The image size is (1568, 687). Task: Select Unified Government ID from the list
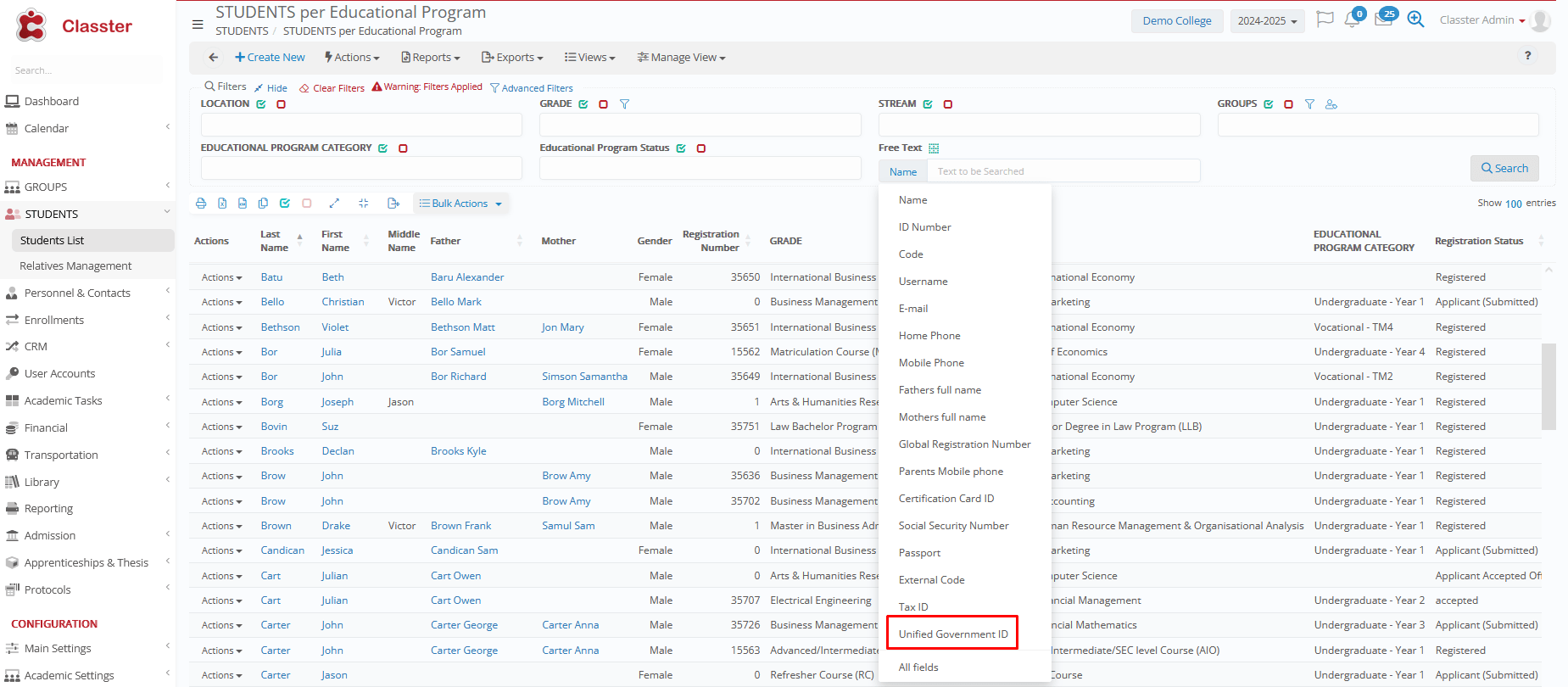pos(953,634)
